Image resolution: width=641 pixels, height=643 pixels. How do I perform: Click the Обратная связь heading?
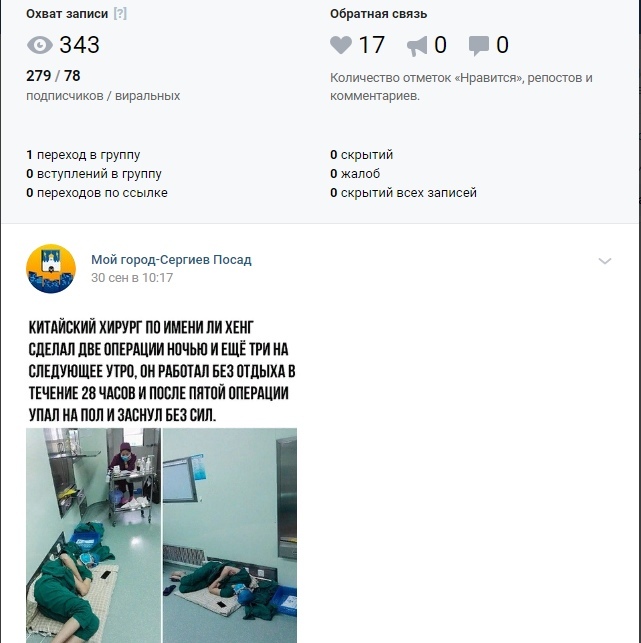[x=378, y=14]
